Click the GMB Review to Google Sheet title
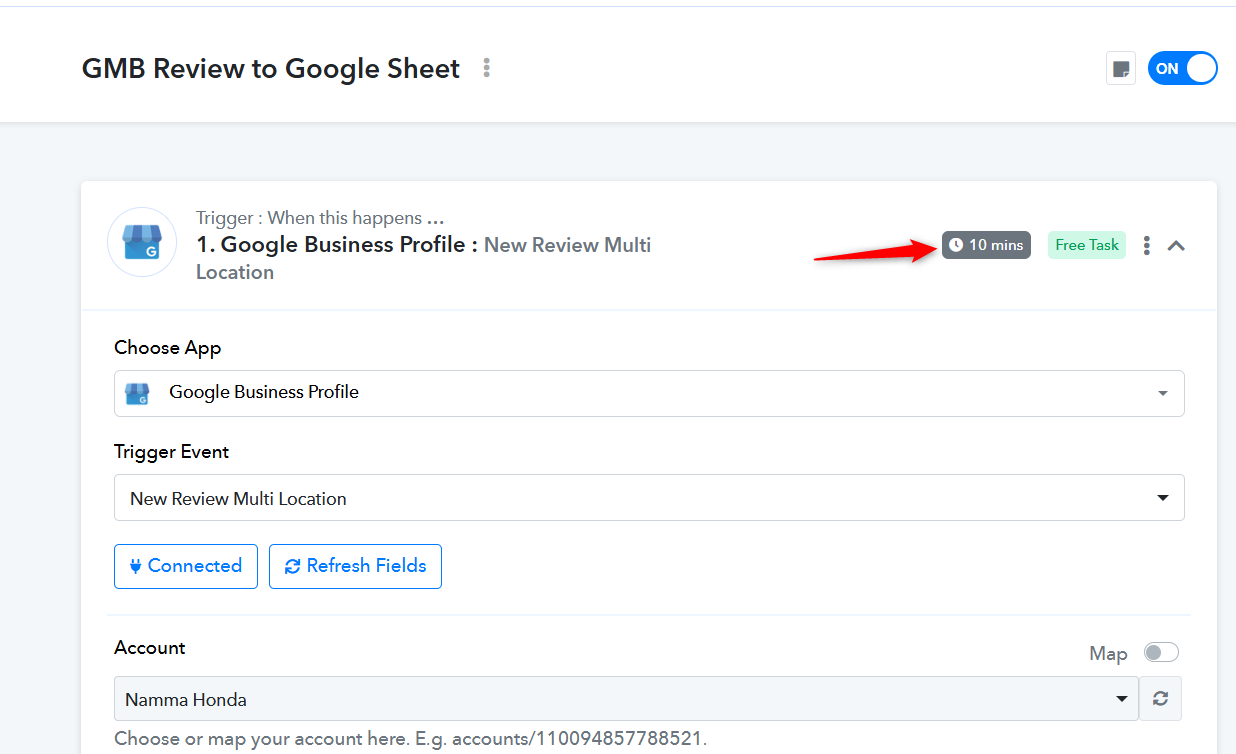 tap(271, 68)
